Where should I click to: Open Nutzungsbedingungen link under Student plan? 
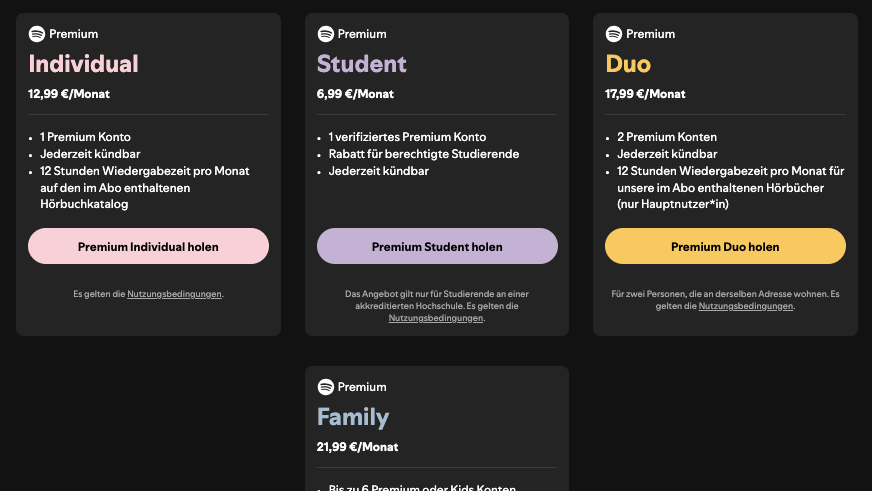click(x=435, y=318)
